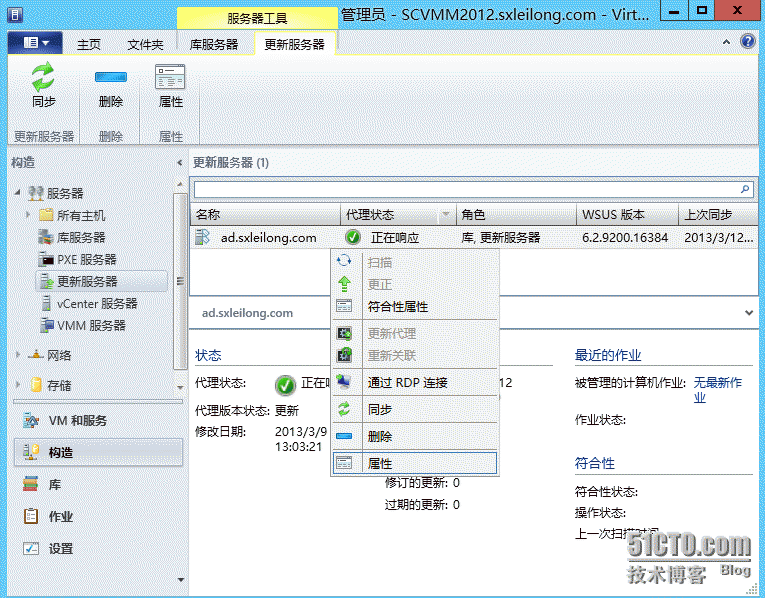Sort by the 名称 column header
The height and width of the screenshot is (598, 765).
(x=265, y=215)
